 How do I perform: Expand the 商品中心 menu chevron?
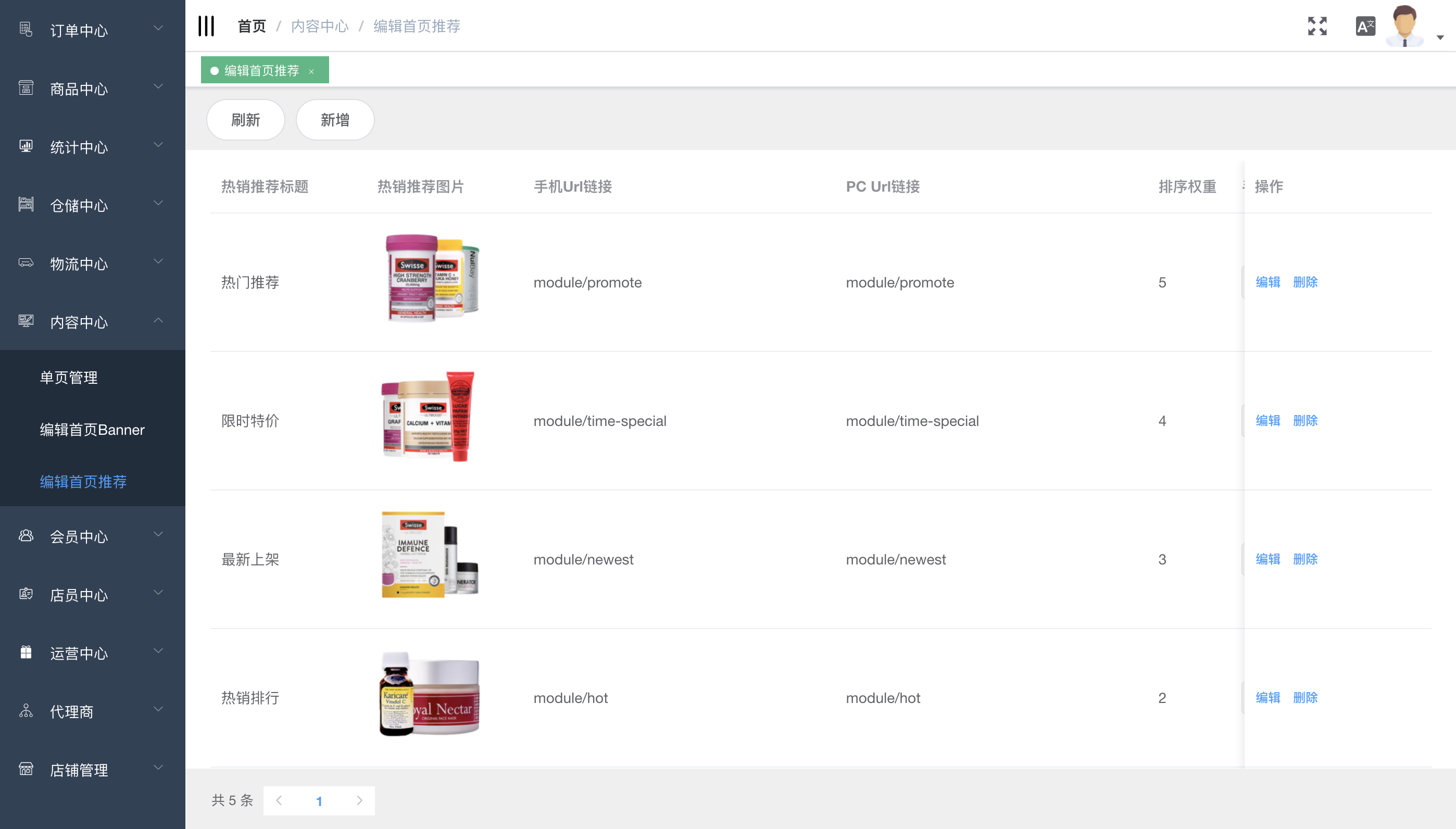click(x=158, y=86)
